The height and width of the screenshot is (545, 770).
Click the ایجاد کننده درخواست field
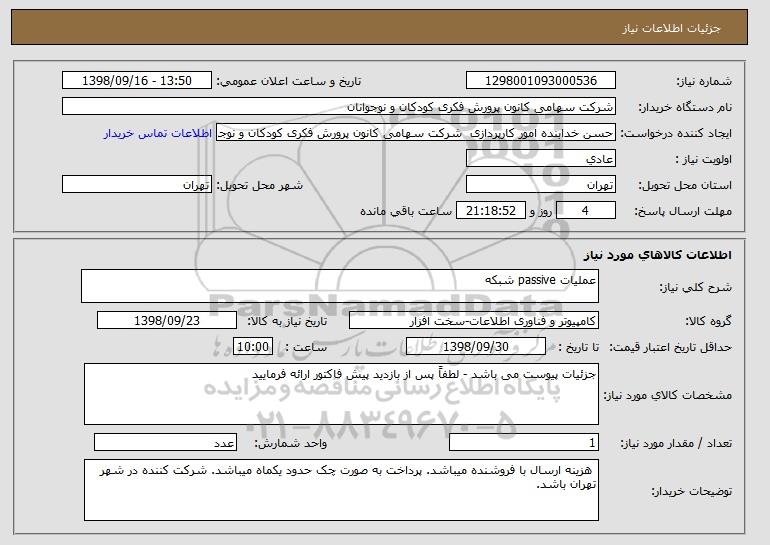click(416, 133)
